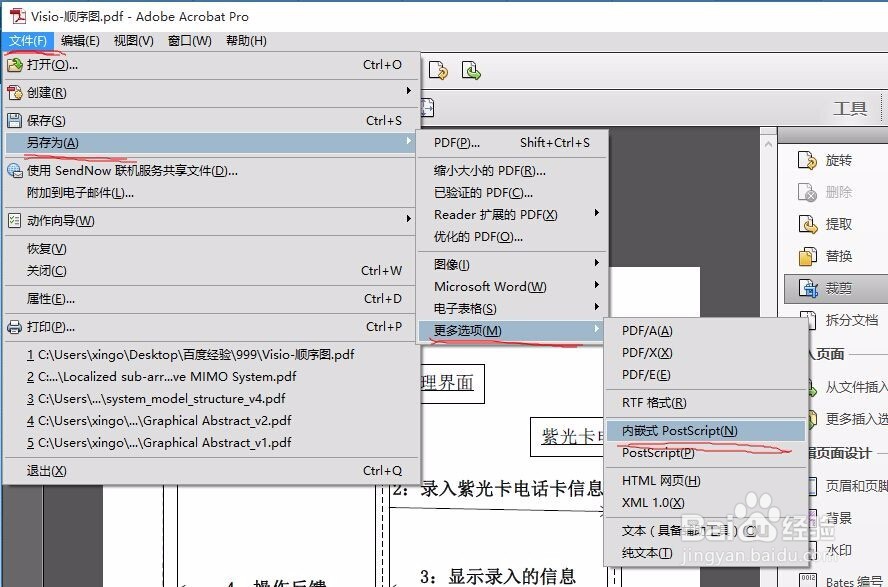
Task: Select 纯文本(T) format
Action: click(706, 552)
